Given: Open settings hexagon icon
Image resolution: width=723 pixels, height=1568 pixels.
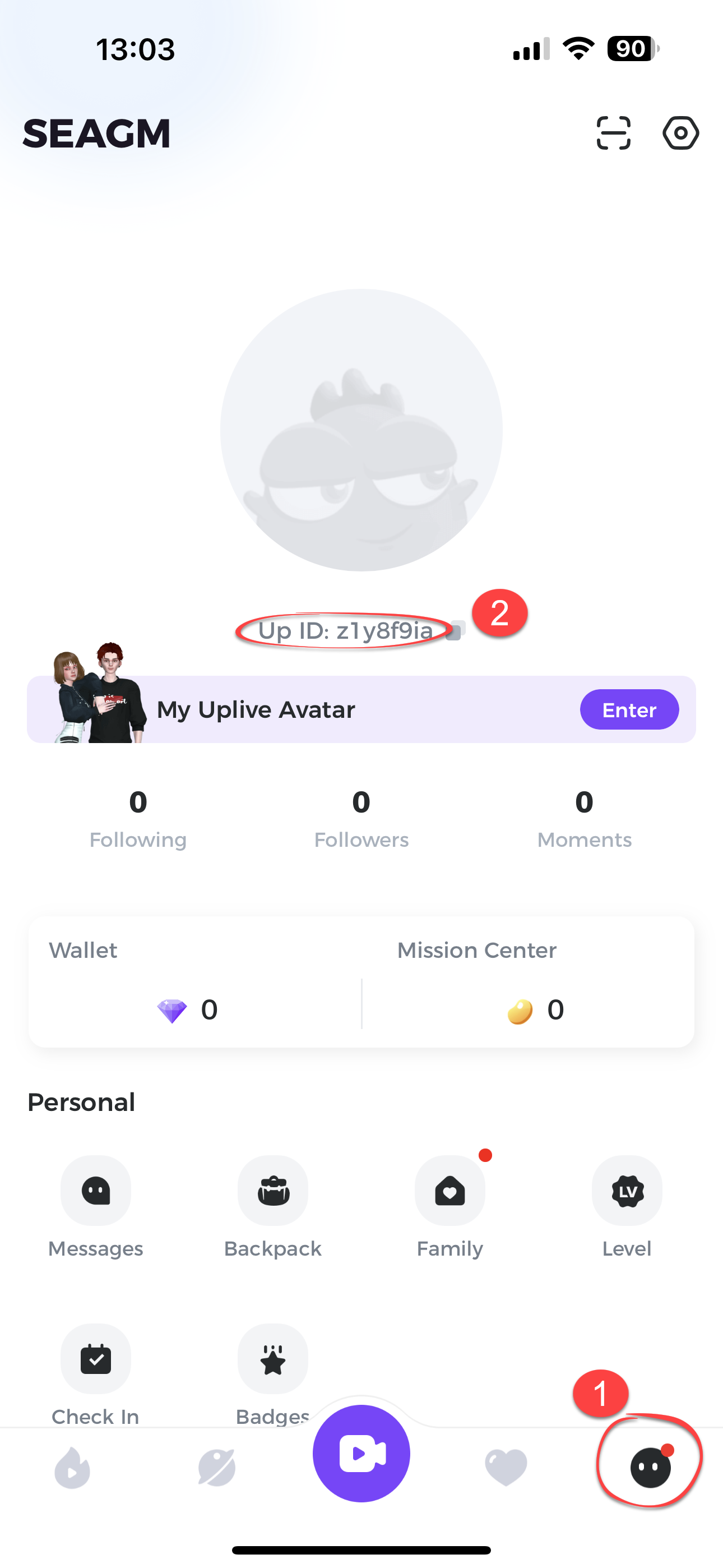Looking at the screenshot, I should click(x=680, y=133).
